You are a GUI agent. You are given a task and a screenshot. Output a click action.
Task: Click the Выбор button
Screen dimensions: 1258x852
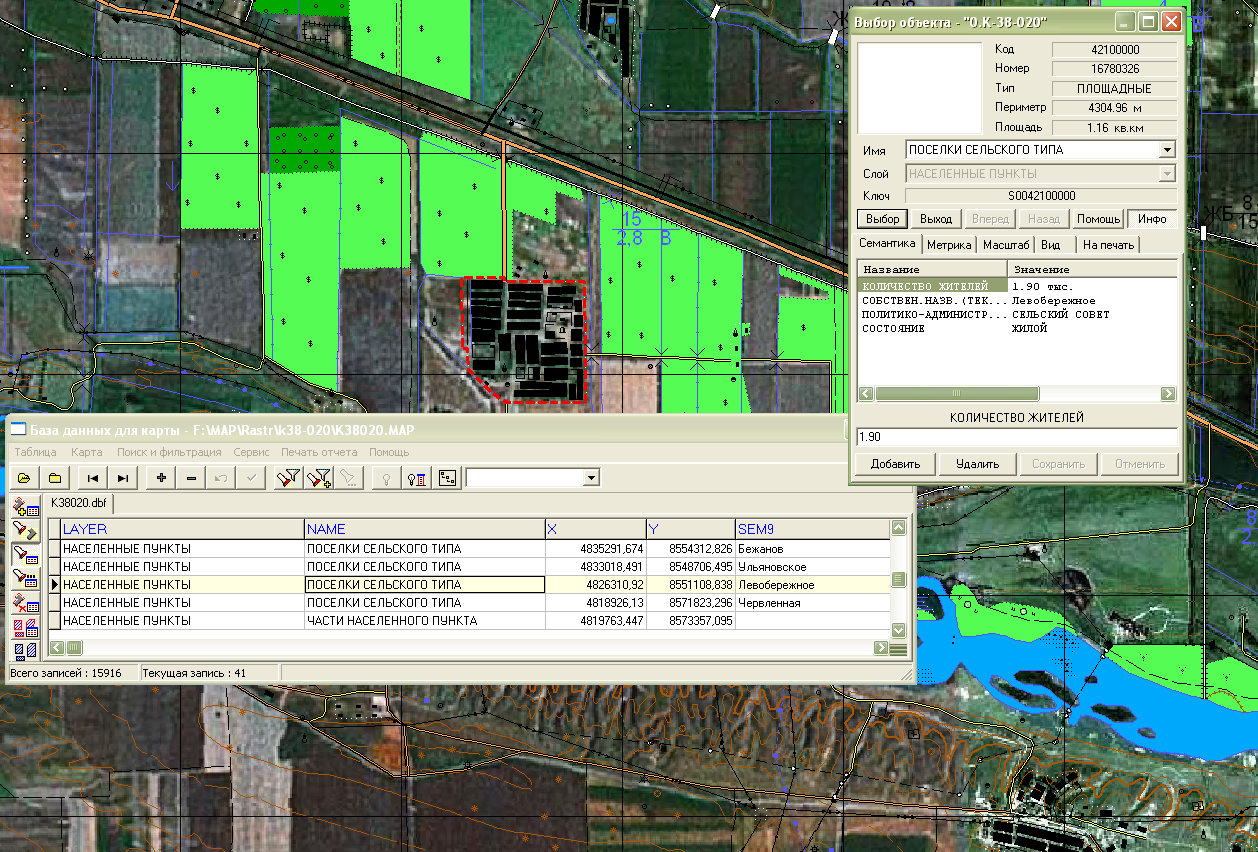click(x=882, y=219)
